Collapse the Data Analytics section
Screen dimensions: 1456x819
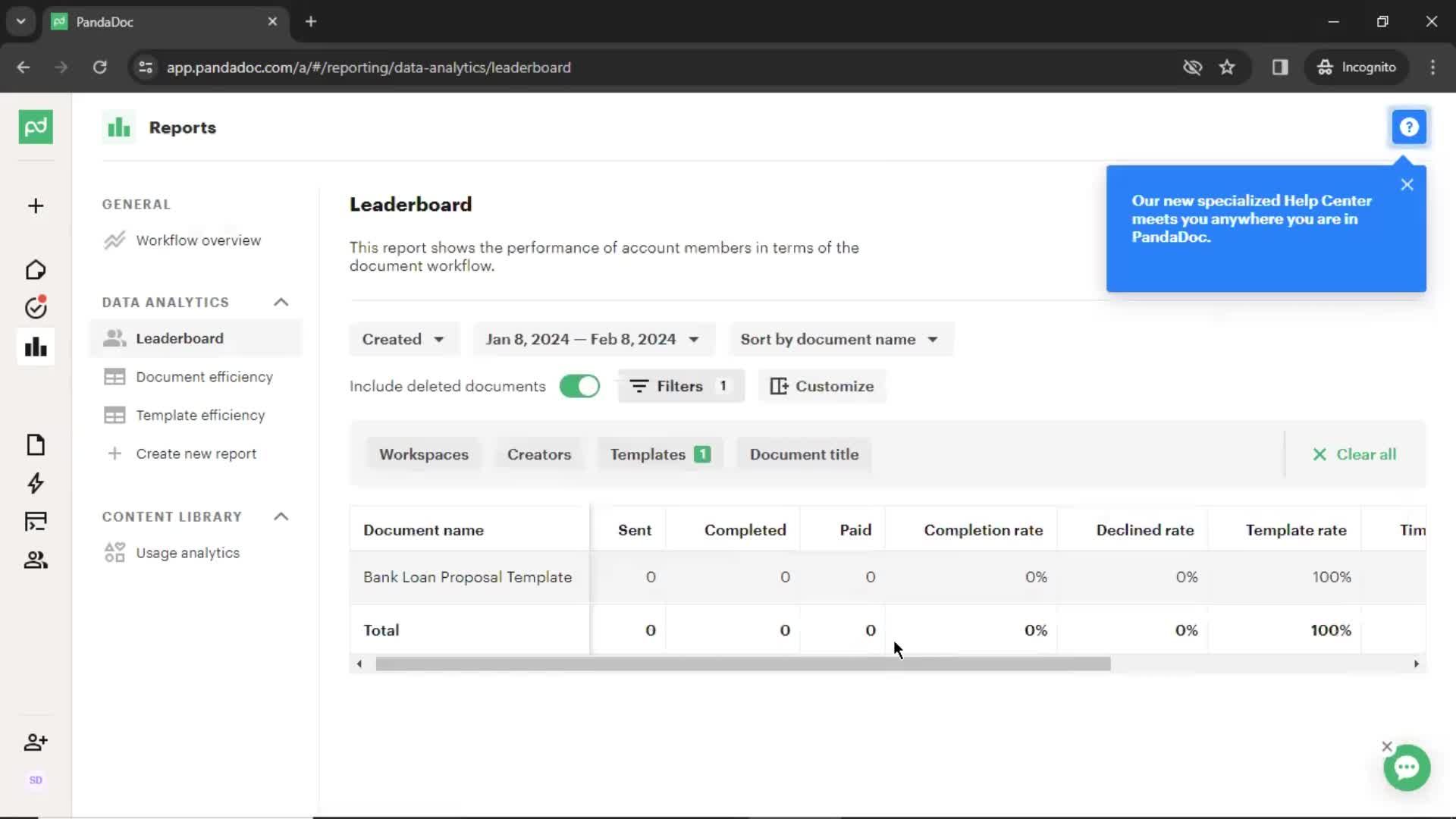[280, 302]
